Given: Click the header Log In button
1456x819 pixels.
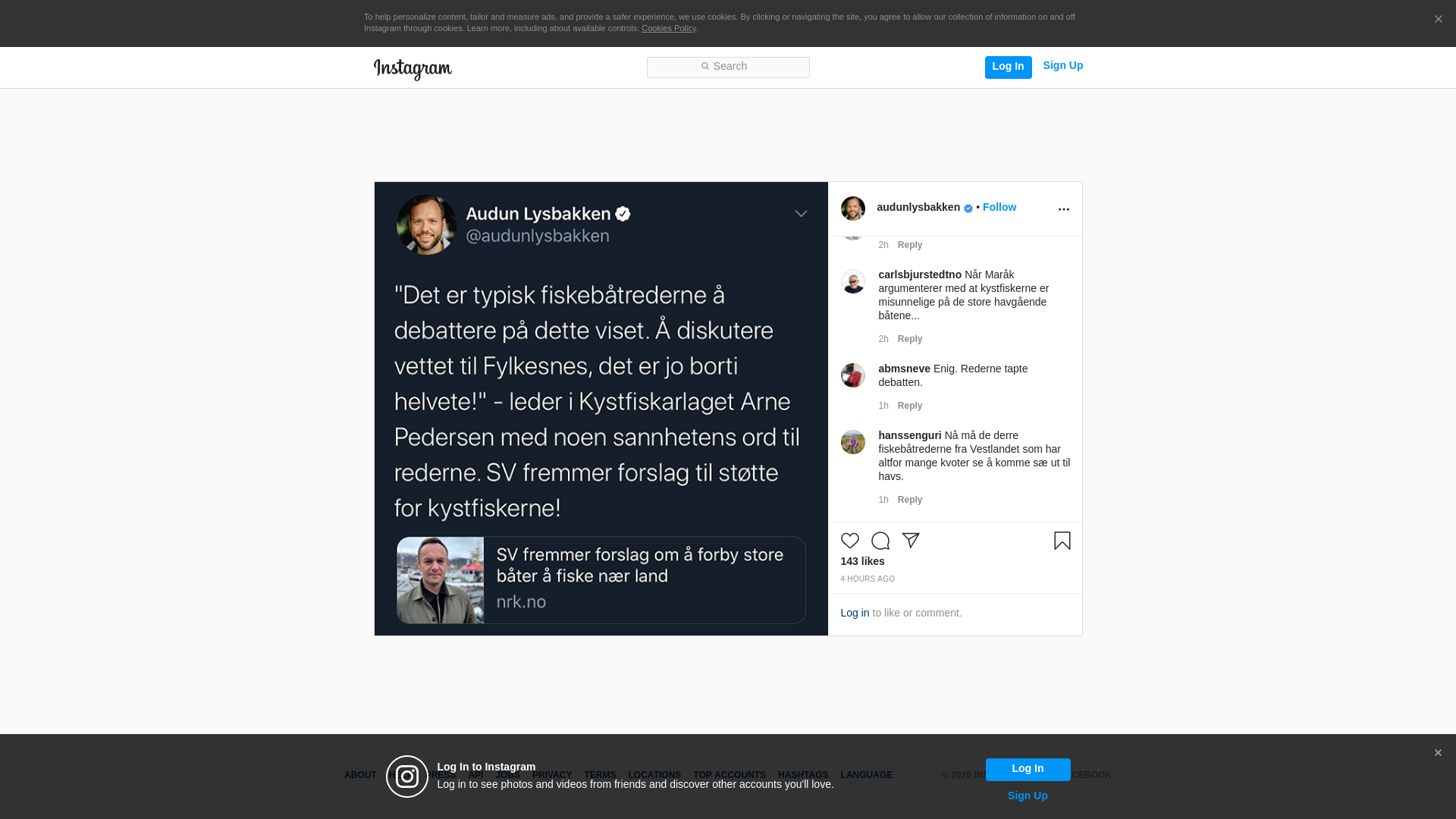Looking at the screenshot, I should (x=1008, y=67).
